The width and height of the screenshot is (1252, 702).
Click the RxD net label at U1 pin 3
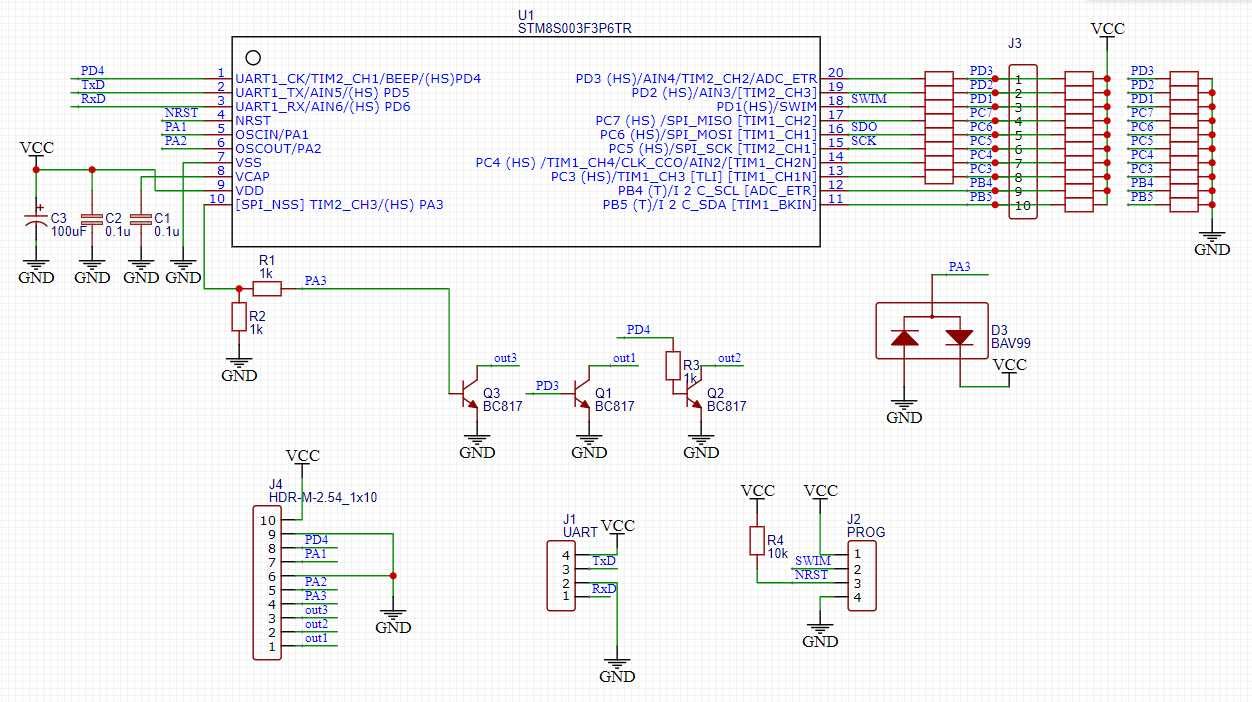(93, 99)
